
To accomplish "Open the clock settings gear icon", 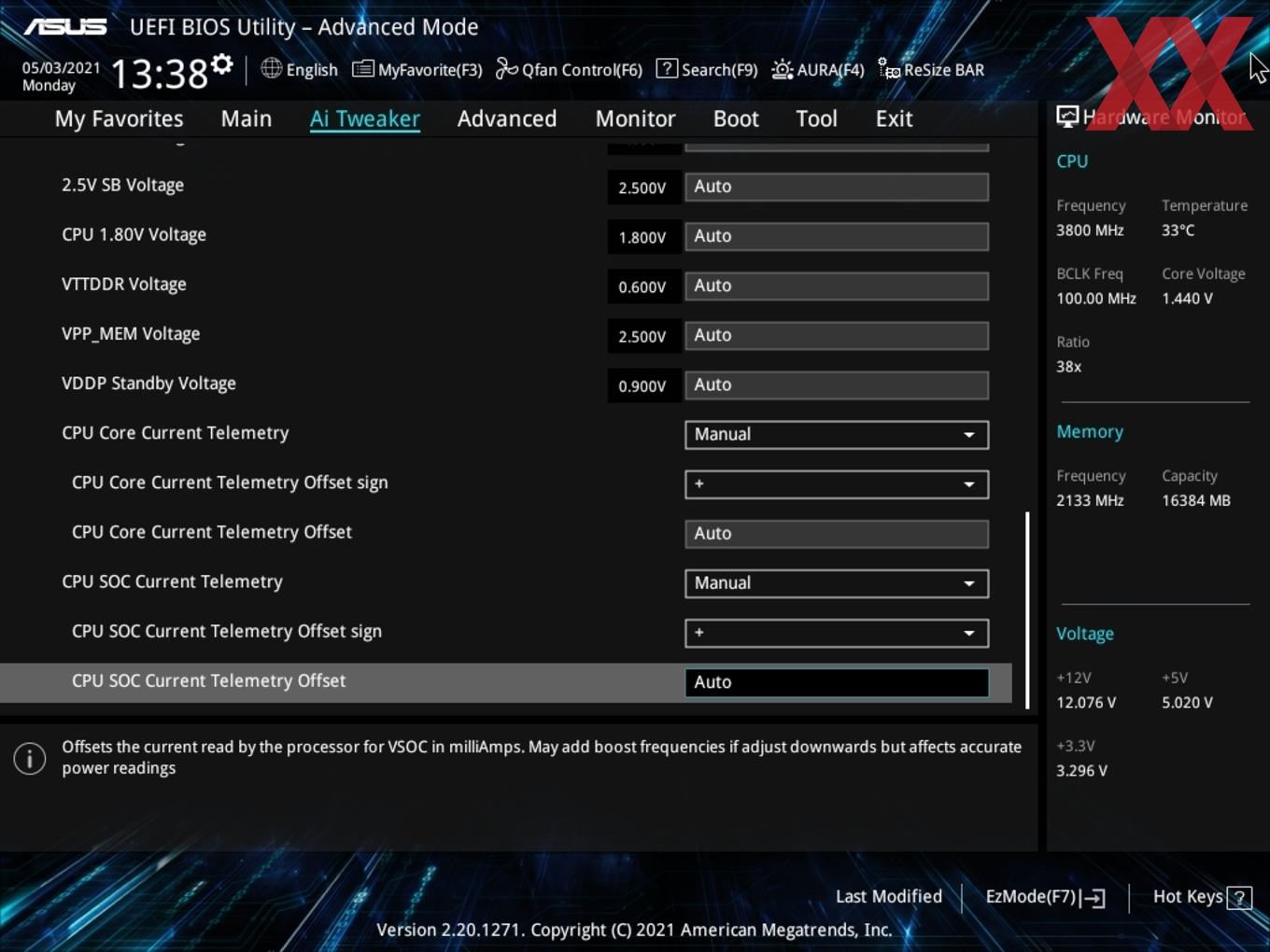I will tap(222, 64).
